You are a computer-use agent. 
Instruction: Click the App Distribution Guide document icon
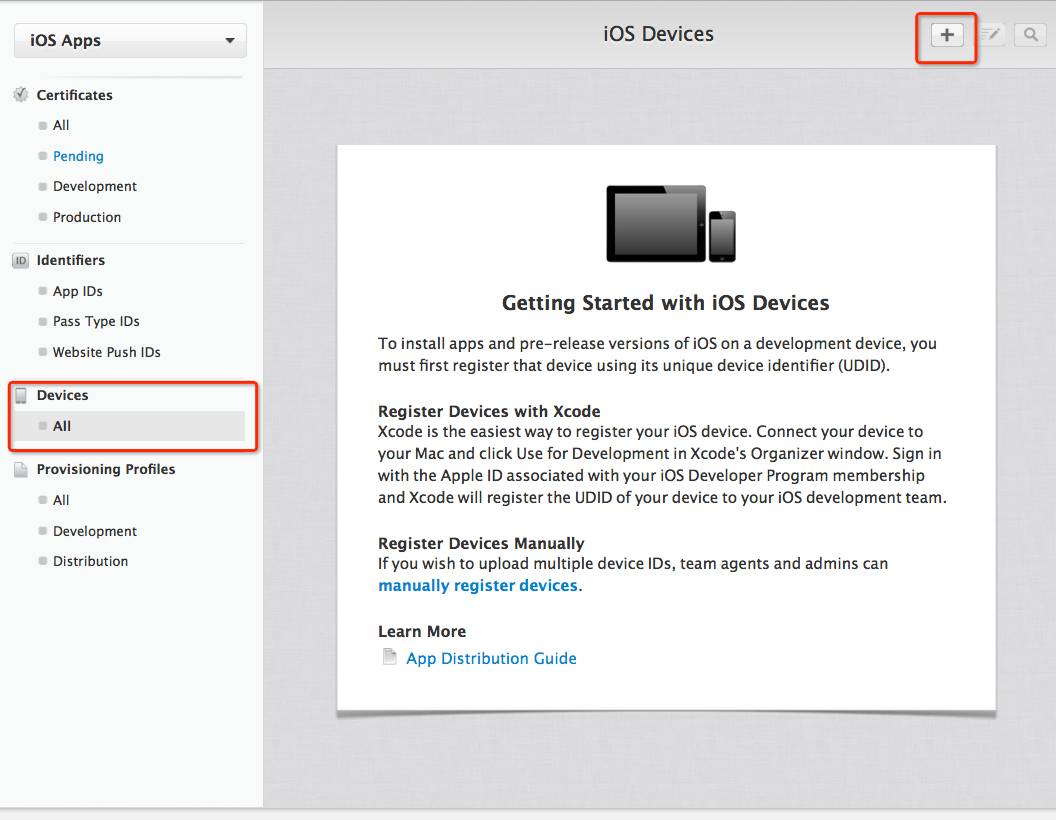pos(390,658)
